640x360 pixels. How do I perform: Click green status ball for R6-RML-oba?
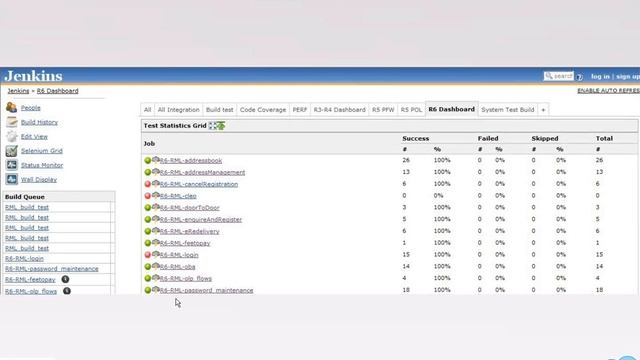(148, 267)
